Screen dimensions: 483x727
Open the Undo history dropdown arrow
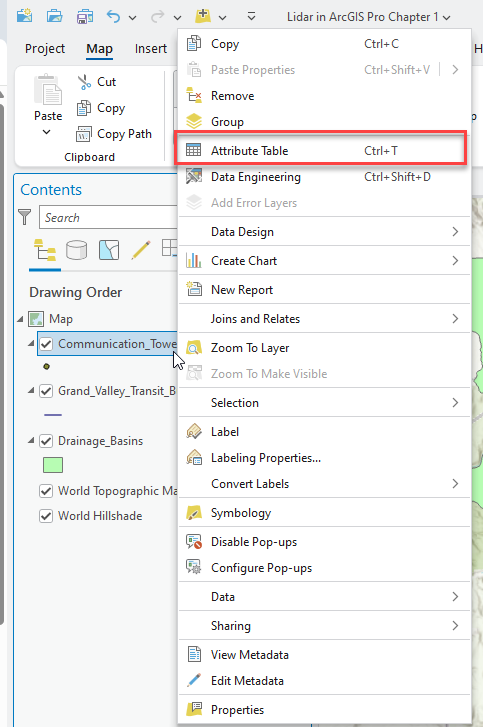[133, 18]
